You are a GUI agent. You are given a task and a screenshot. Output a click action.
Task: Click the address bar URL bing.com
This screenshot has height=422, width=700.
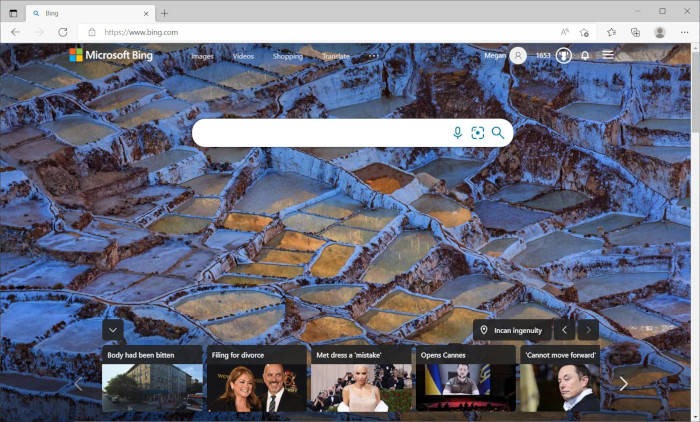click(141, 32)
